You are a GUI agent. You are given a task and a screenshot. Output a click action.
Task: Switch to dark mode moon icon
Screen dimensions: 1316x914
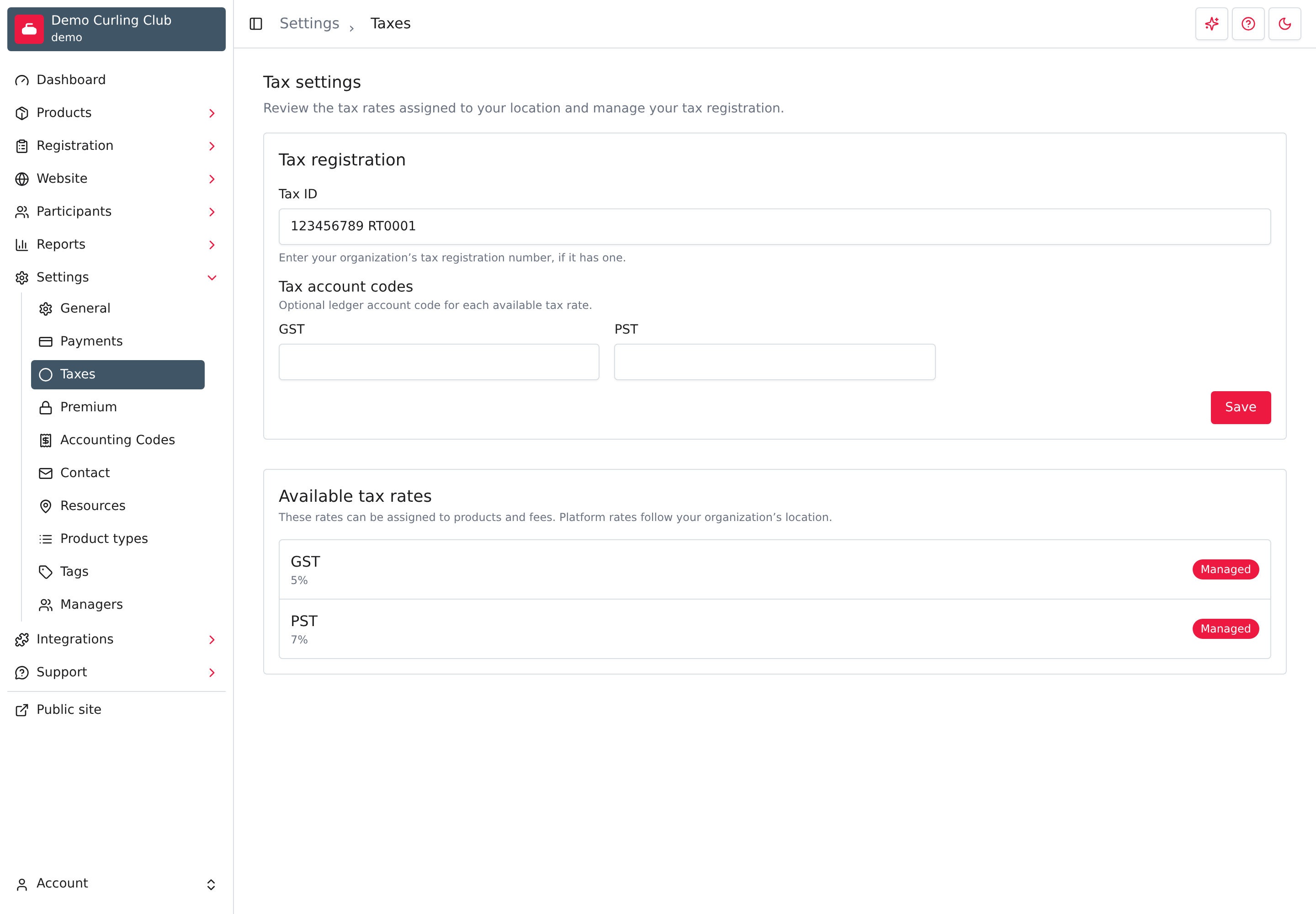[x=1285, y=23]
